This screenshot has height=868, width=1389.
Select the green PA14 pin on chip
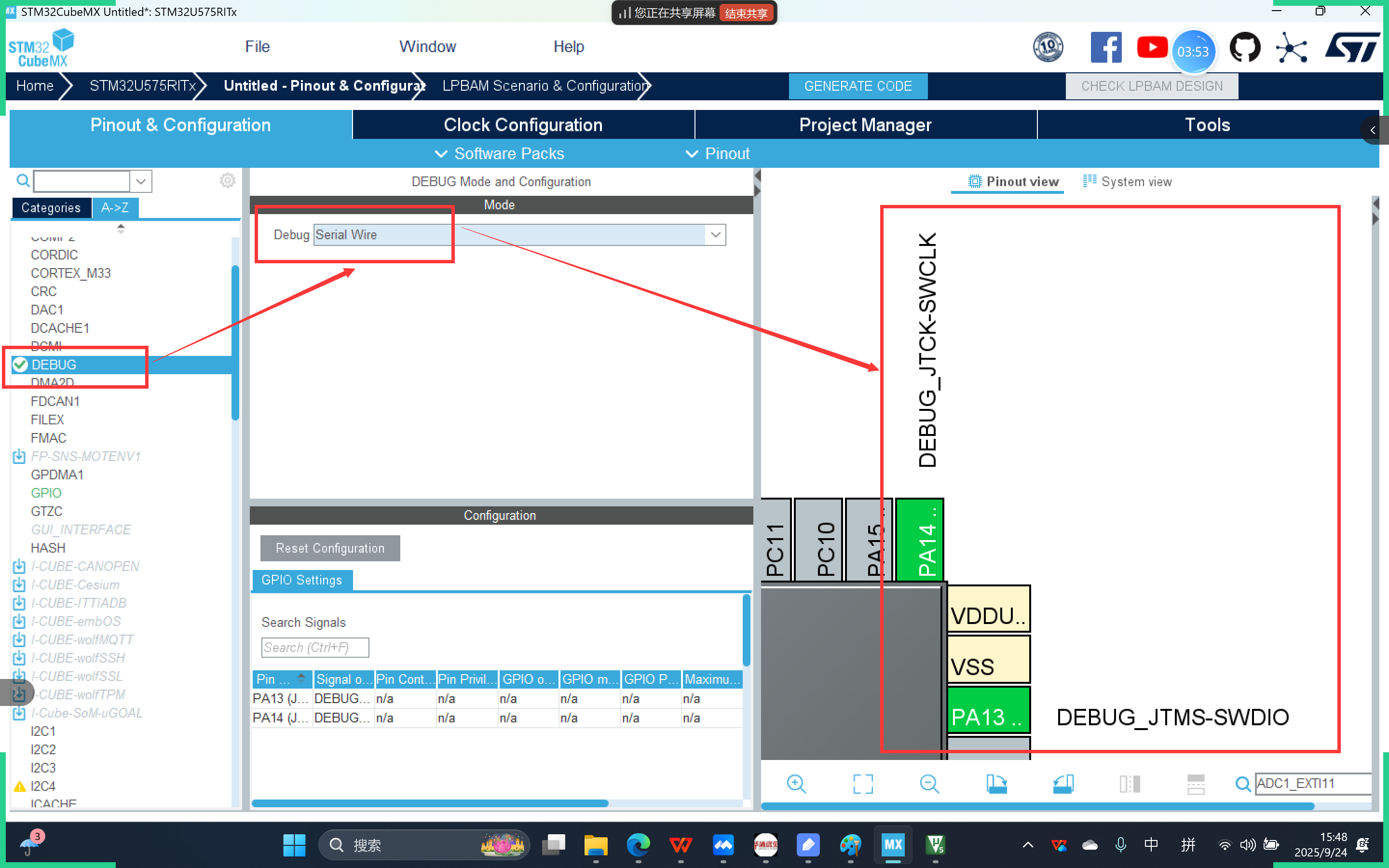pos(920,540)
